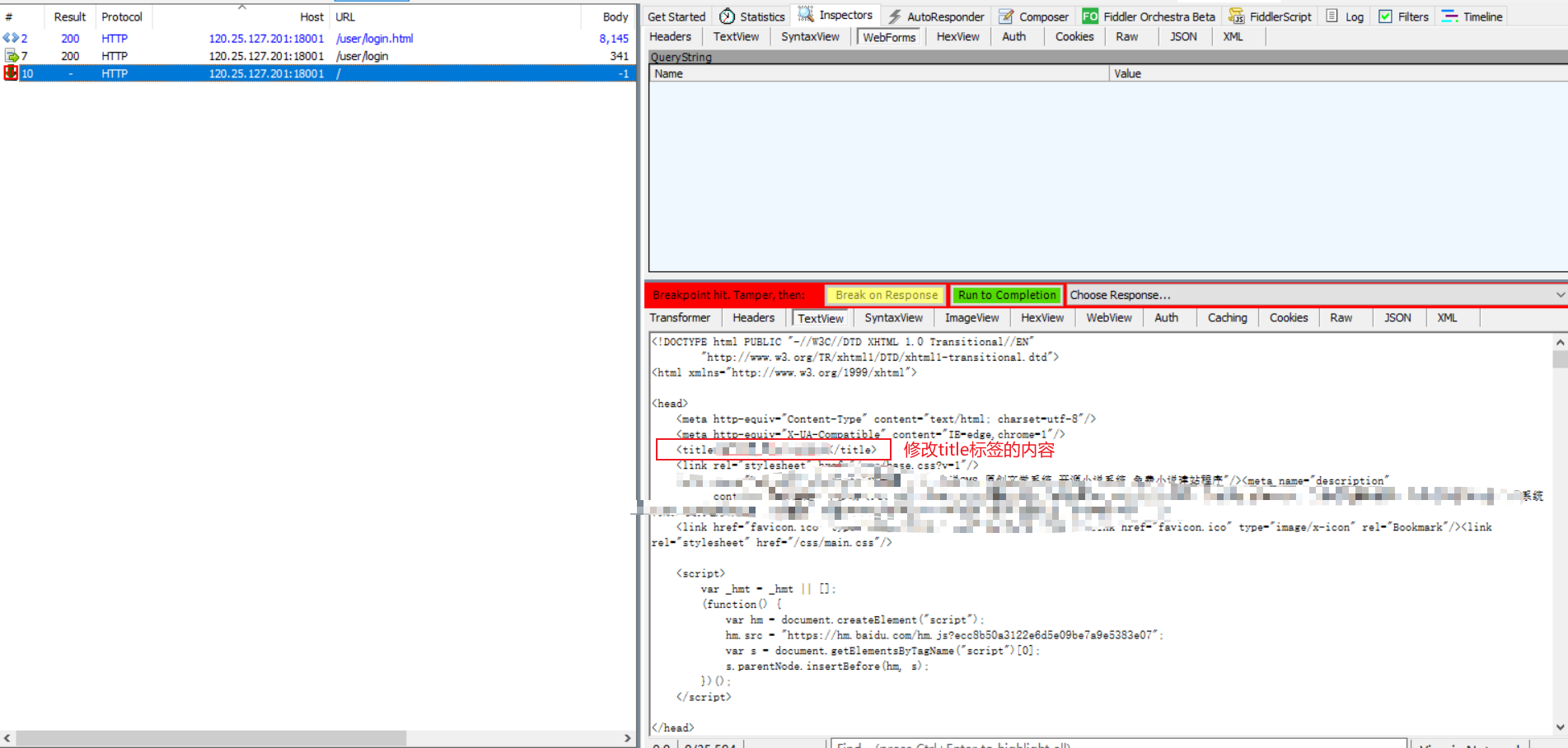Select session 2 login.html entry
The width and height of the screenshot is (1568, 748).
tap(373, 39)
